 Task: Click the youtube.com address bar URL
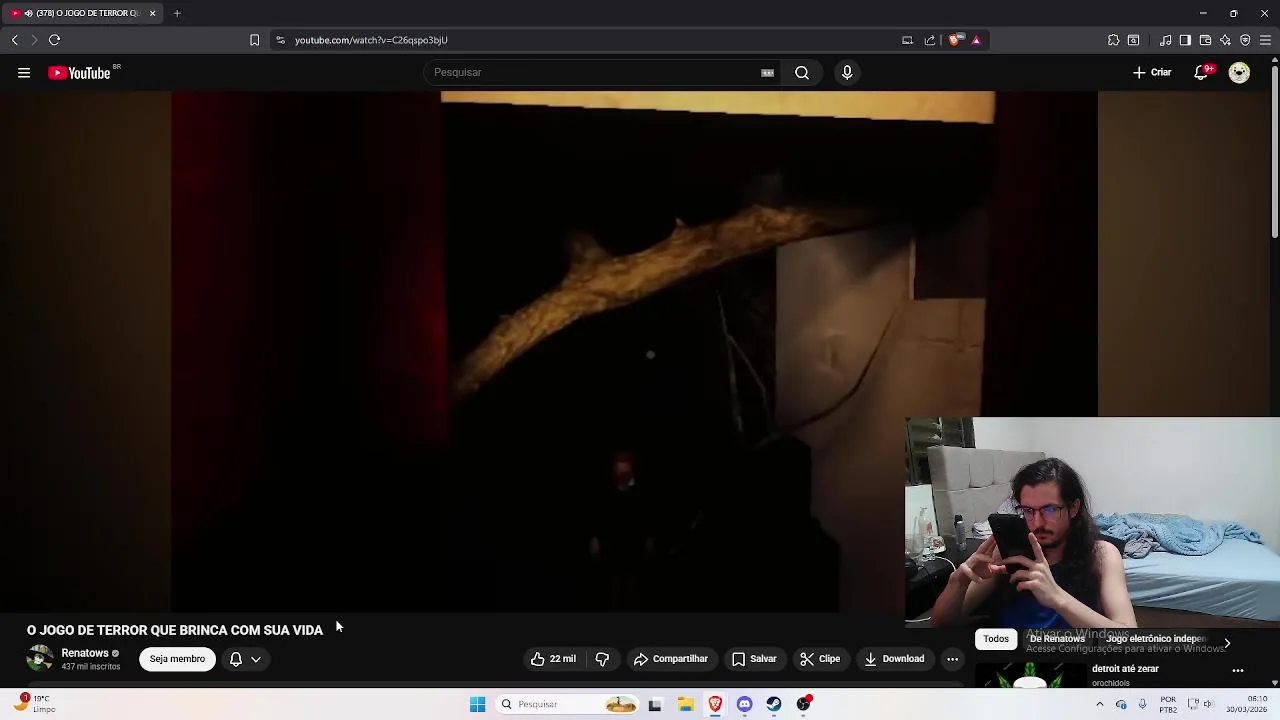(x=371, y=40)
